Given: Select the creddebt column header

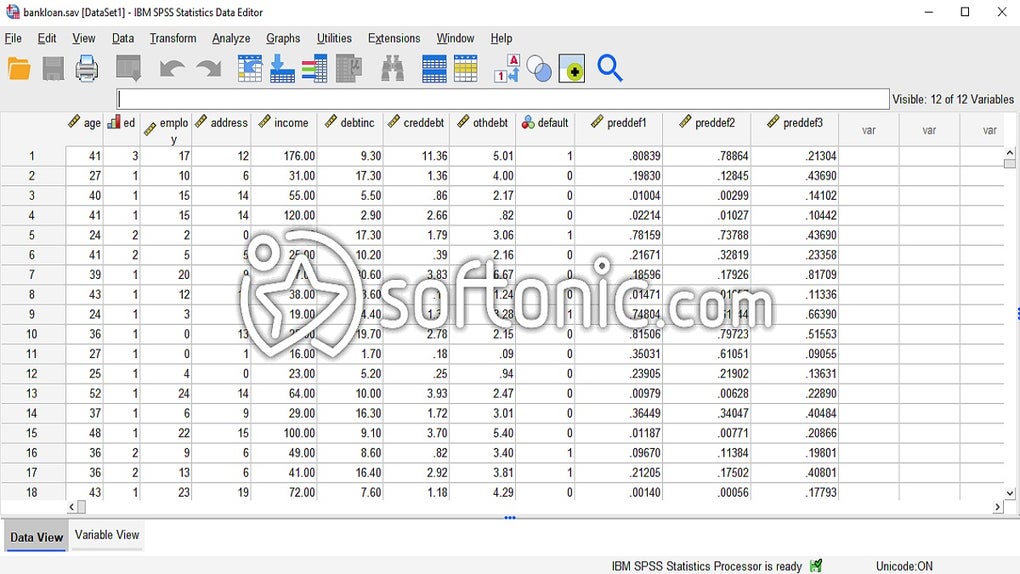Looking at the screenshot, I should click(416, 130).
